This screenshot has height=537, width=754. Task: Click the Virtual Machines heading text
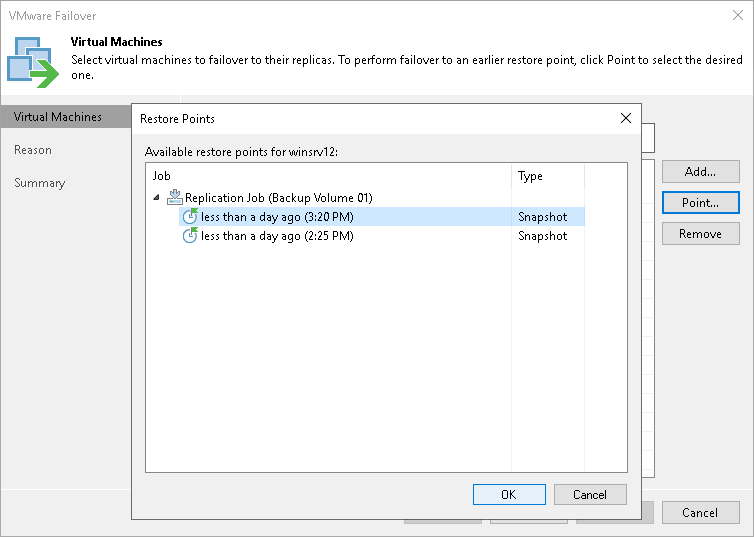pyautogui.click(x=116, y=42)
